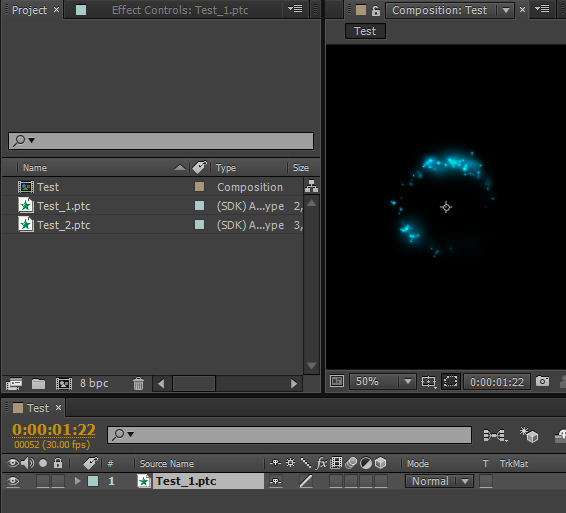Open the Normal blending mode dropdown
Image resolution: width=566 pixels, height=513 pixels.
point(439,481)
